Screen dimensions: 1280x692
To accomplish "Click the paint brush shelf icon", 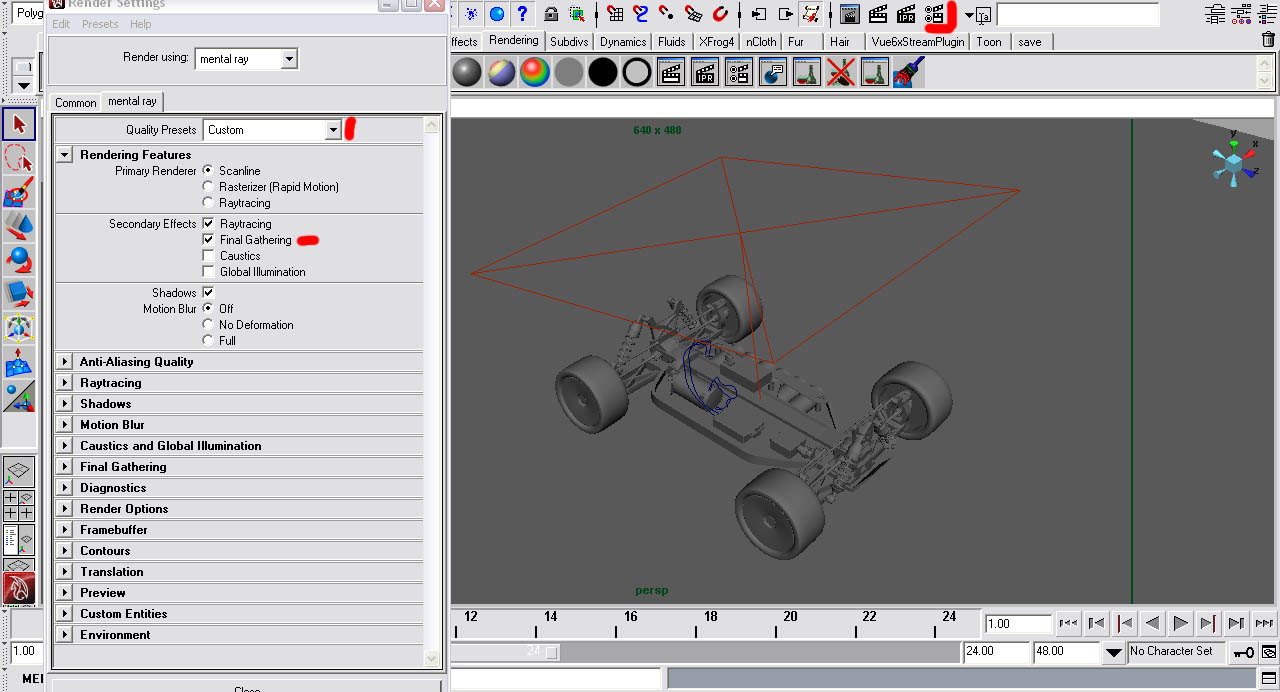I will pyautogui.click(x=909, y=72).
